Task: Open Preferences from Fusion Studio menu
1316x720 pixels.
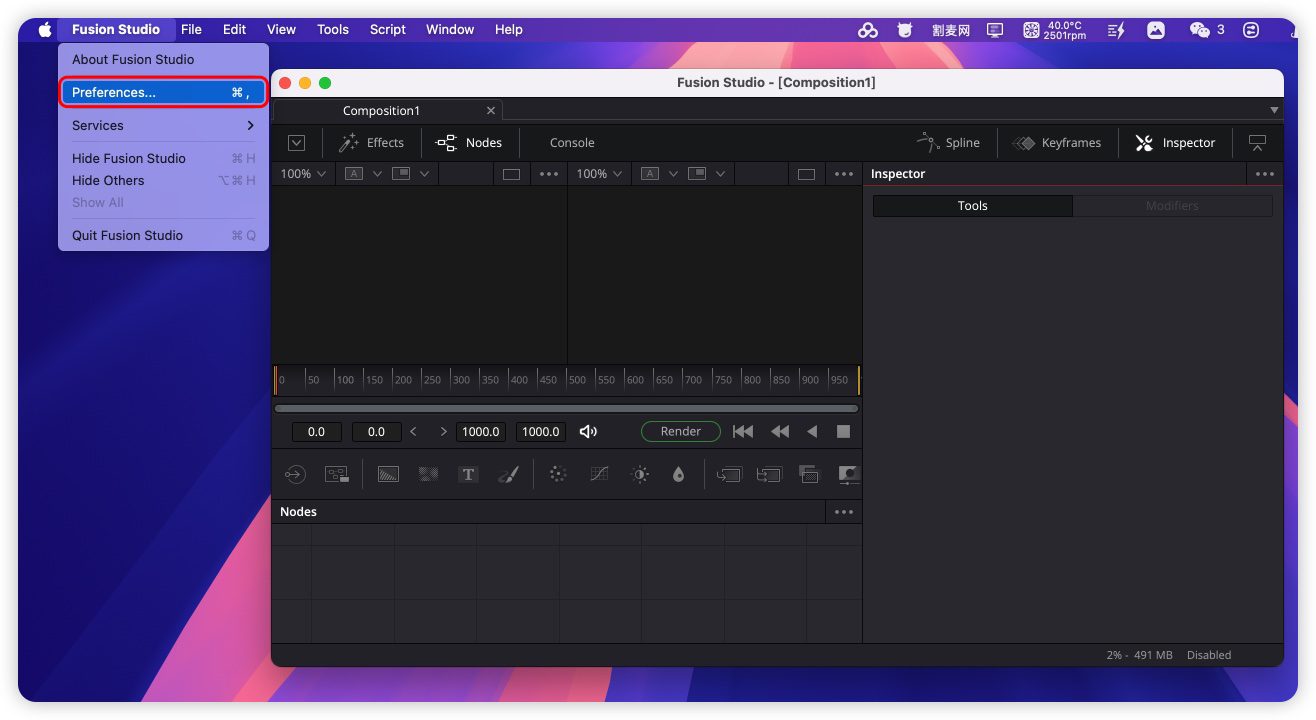Action: pyautogui.click(x=163, y=93)
